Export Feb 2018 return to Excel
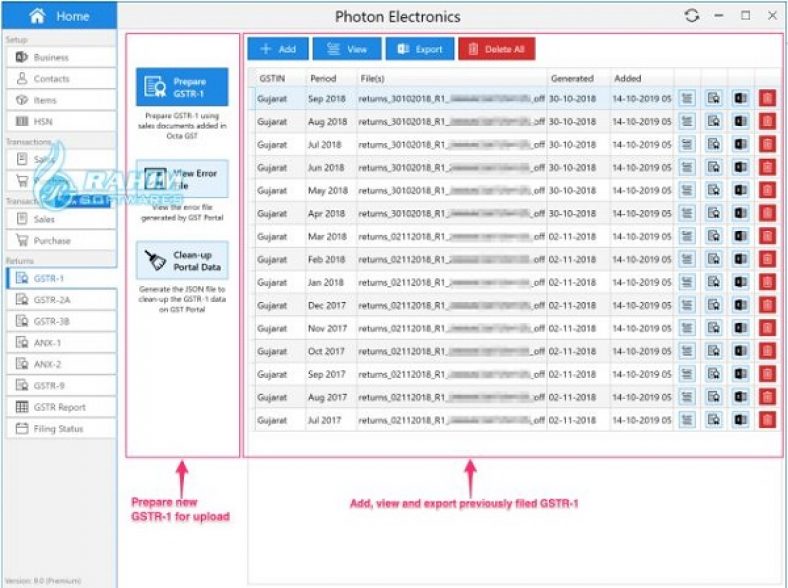The height and width of the screenshot is (588, 788). click(x=740, y=259)
